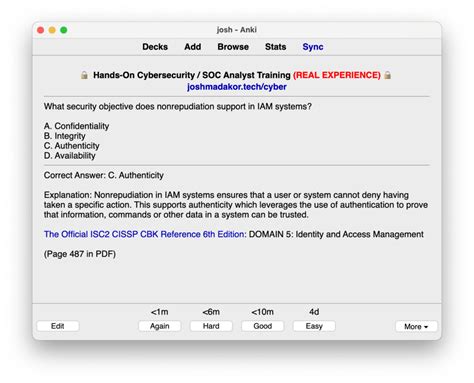Rate the card Again
Image resolution: width=474 pixels, height=383 pixels.
pyautogui.click(x=160, y=326)
